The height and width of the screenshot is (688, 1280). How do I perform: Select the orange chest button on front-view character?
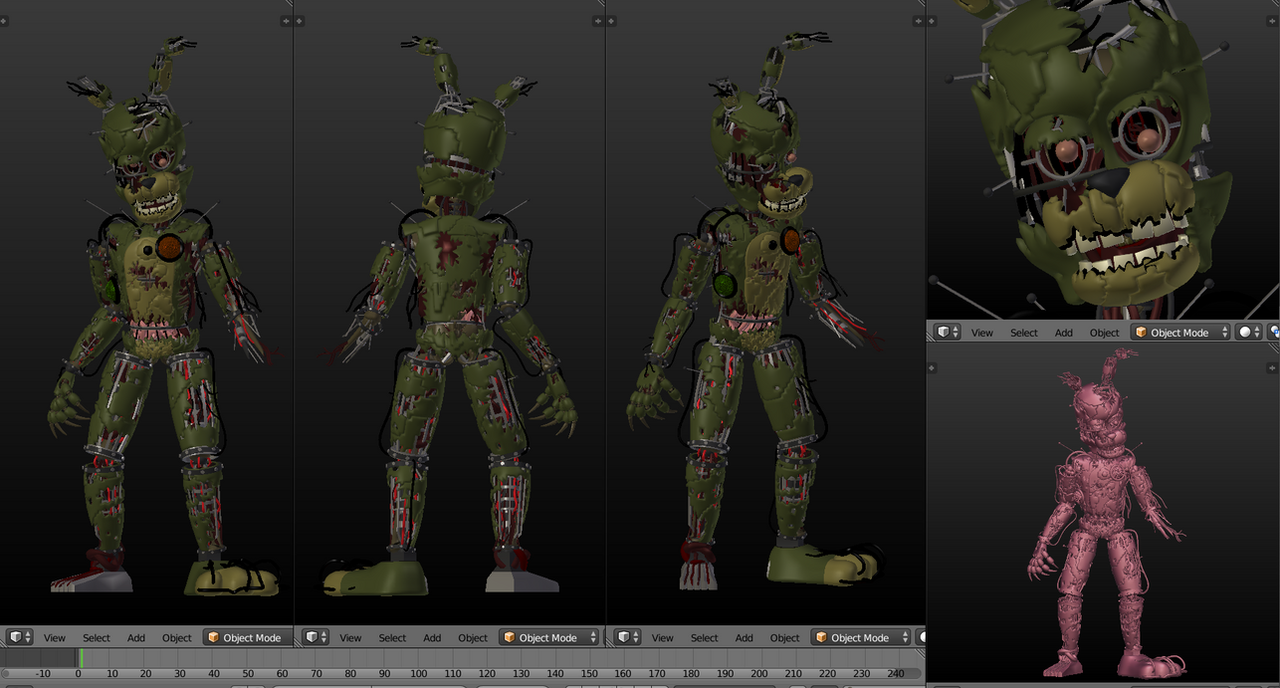pos(170,247)
